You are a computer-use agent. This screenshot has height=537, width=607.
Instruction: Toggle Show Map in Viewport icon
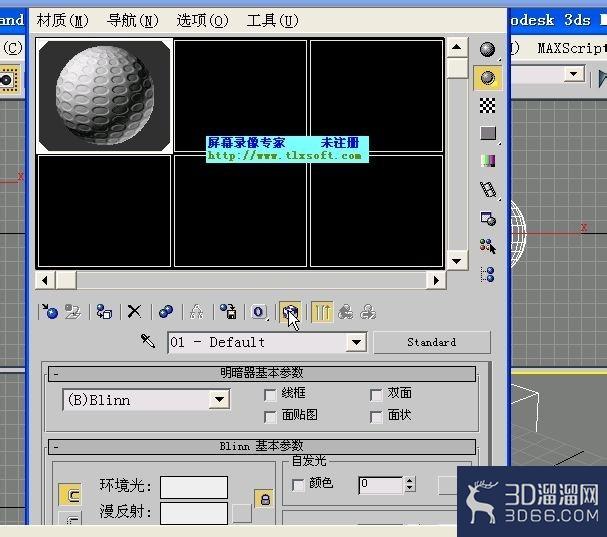290,312
